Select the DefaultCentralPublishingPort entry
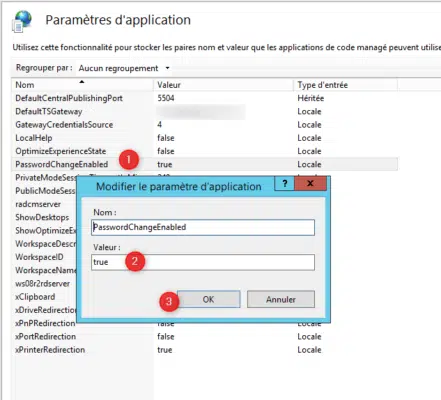 tap(205, 98)
